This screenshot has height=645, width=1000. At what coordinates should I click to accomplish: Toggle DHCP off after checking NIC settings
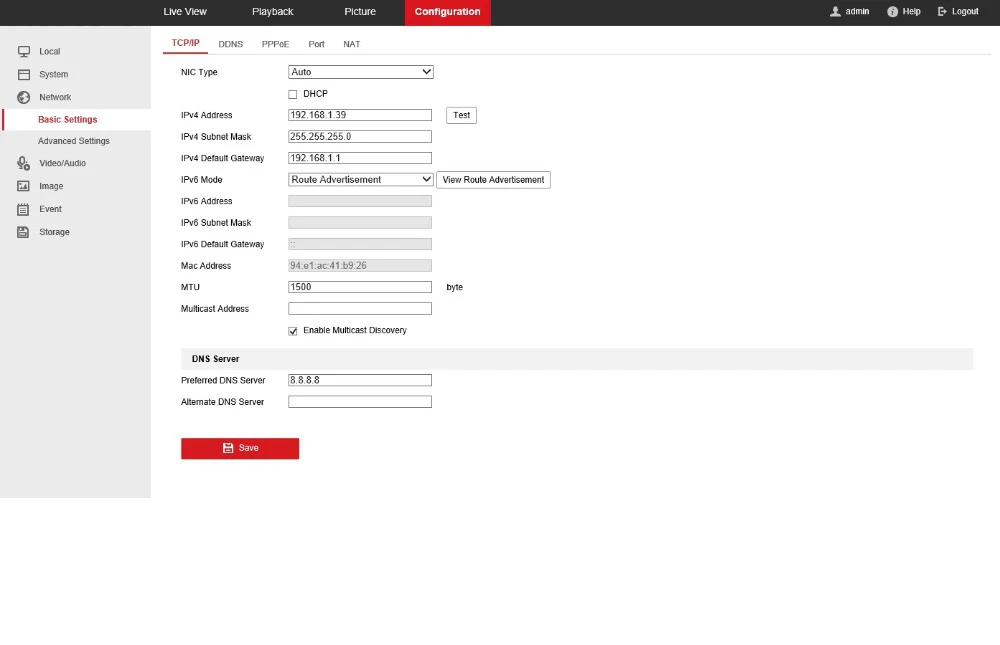point(292,93)
